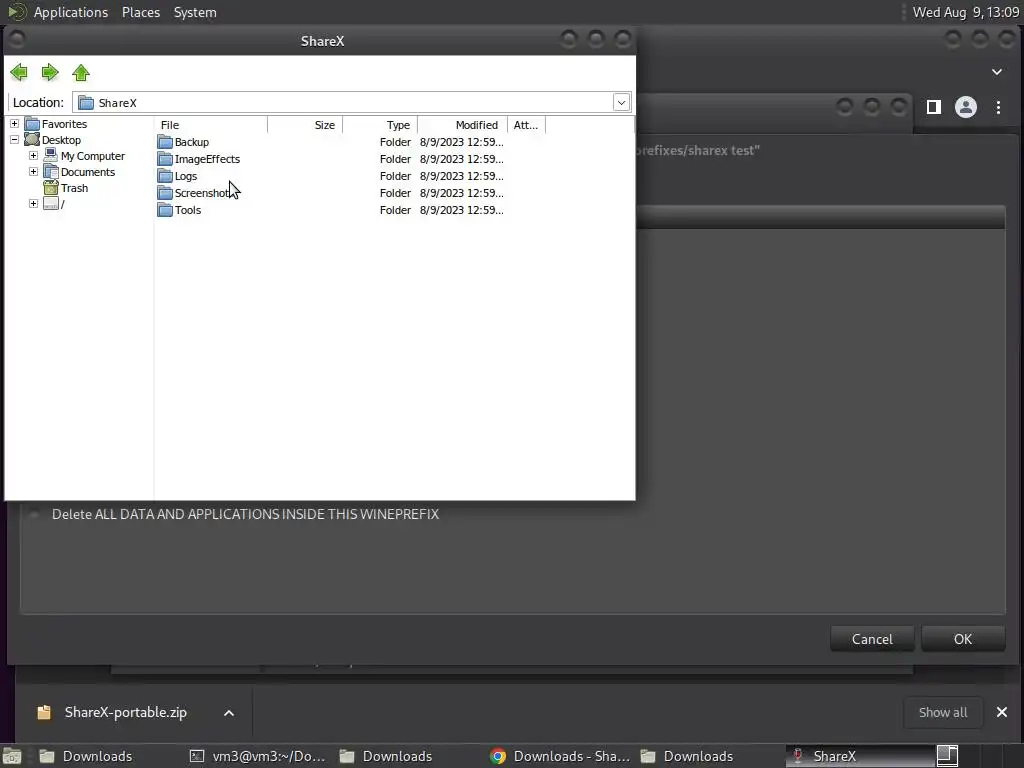1024x768 pixels.
Task: Click the Type cell of Tools row
Action: coord(395,210)
